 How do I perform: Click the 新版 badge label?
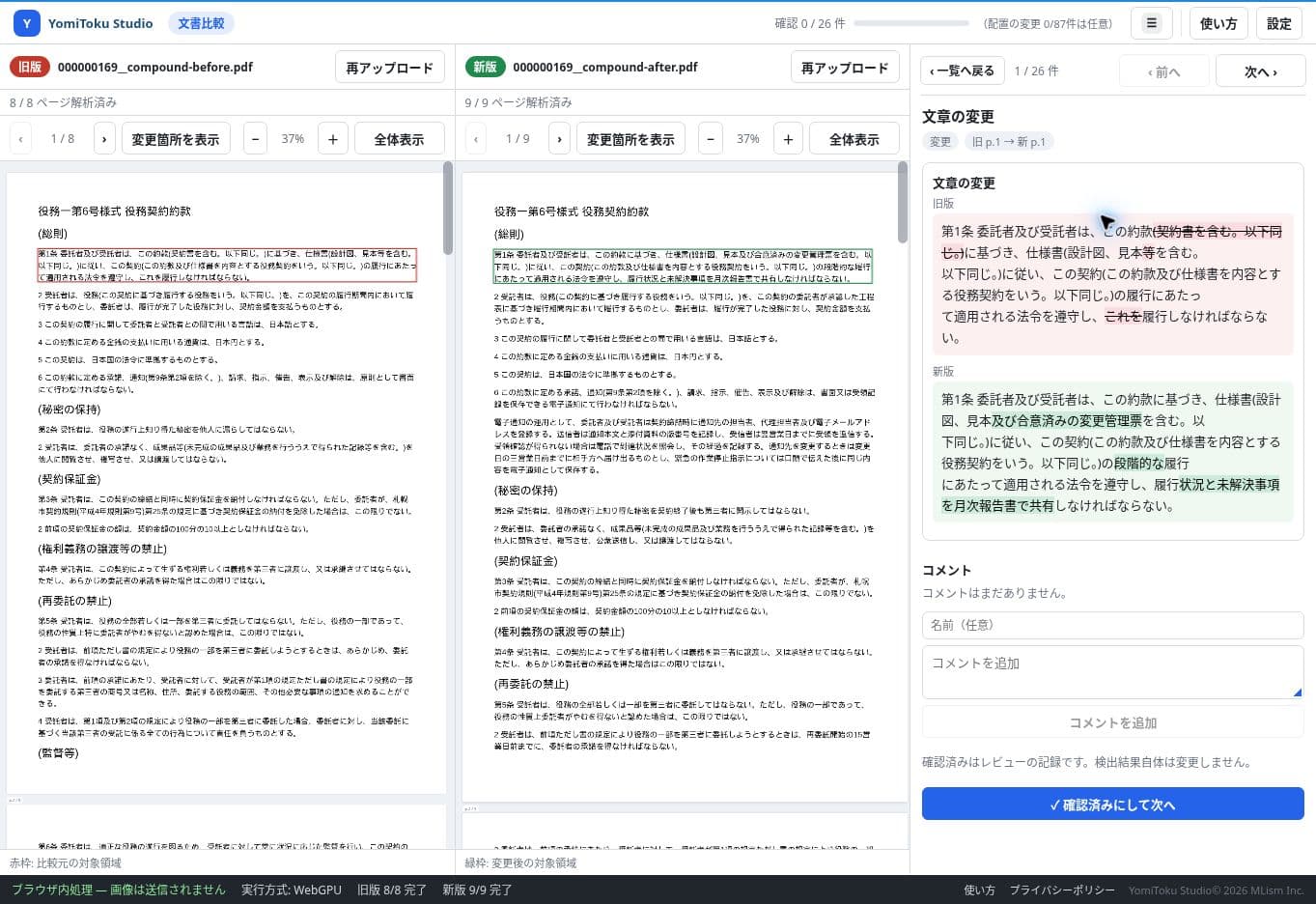click(485, 67)
